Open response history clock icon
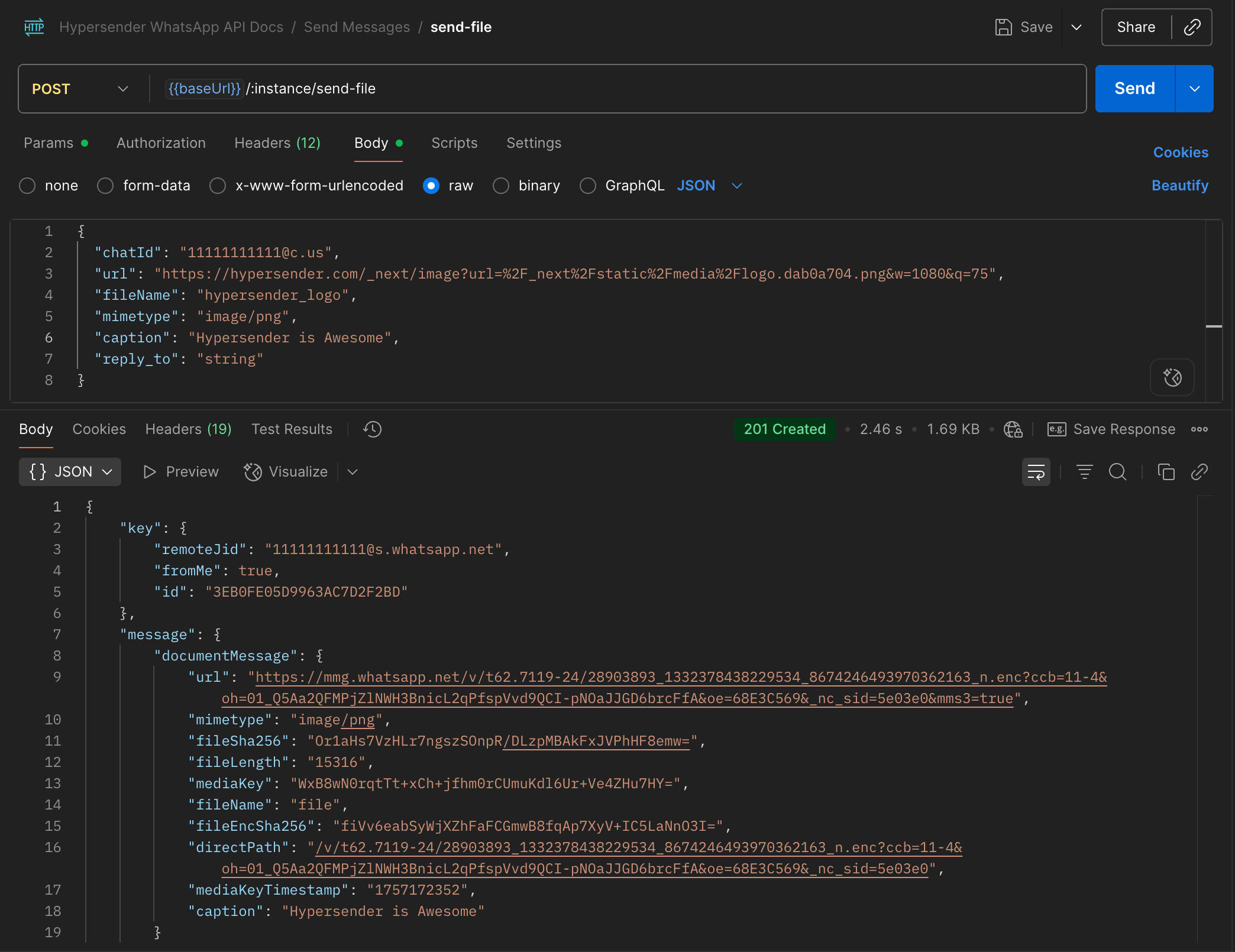 [x=372, y=429]
